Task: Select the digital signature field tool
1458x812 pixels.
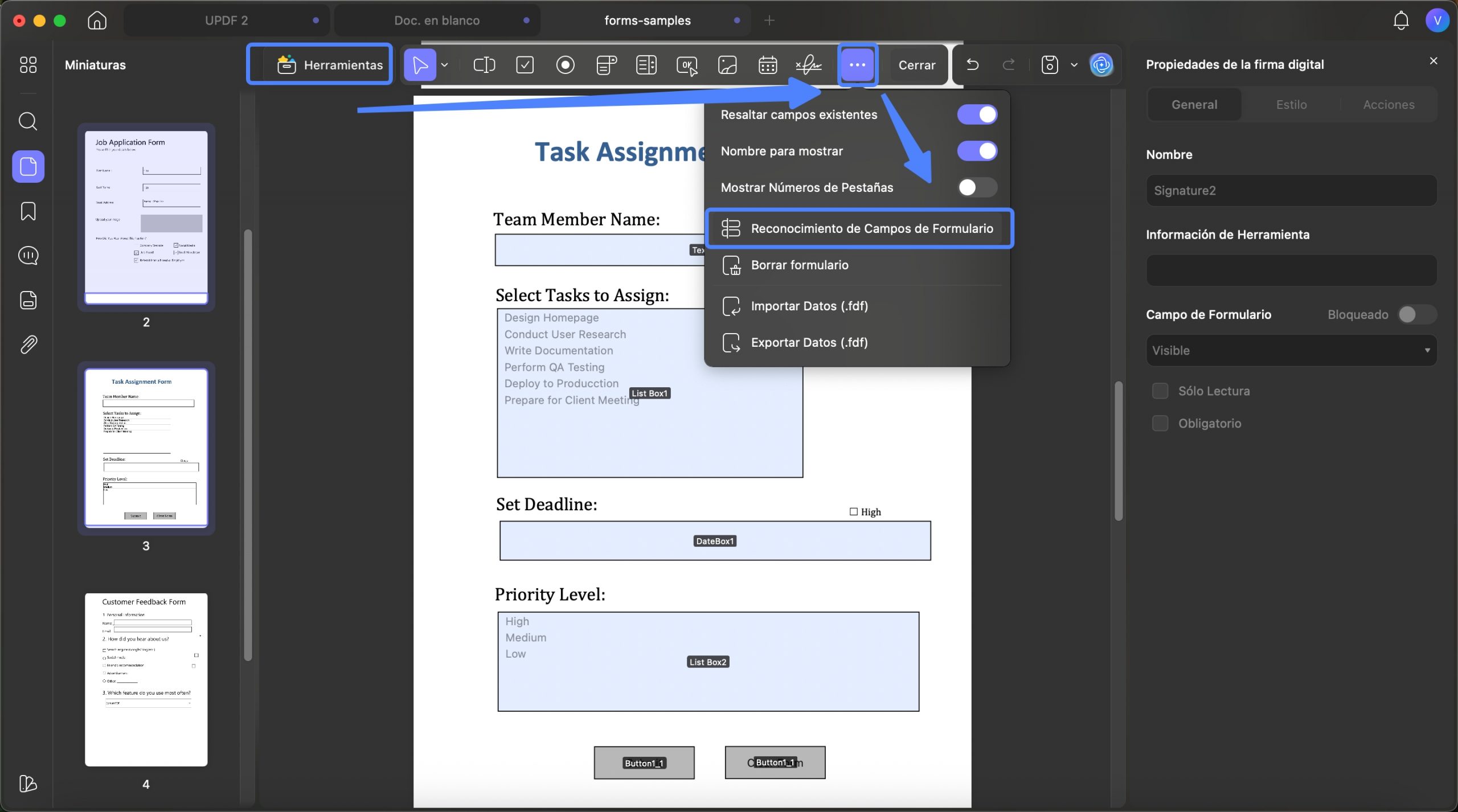Action: [x=809, y=65]
